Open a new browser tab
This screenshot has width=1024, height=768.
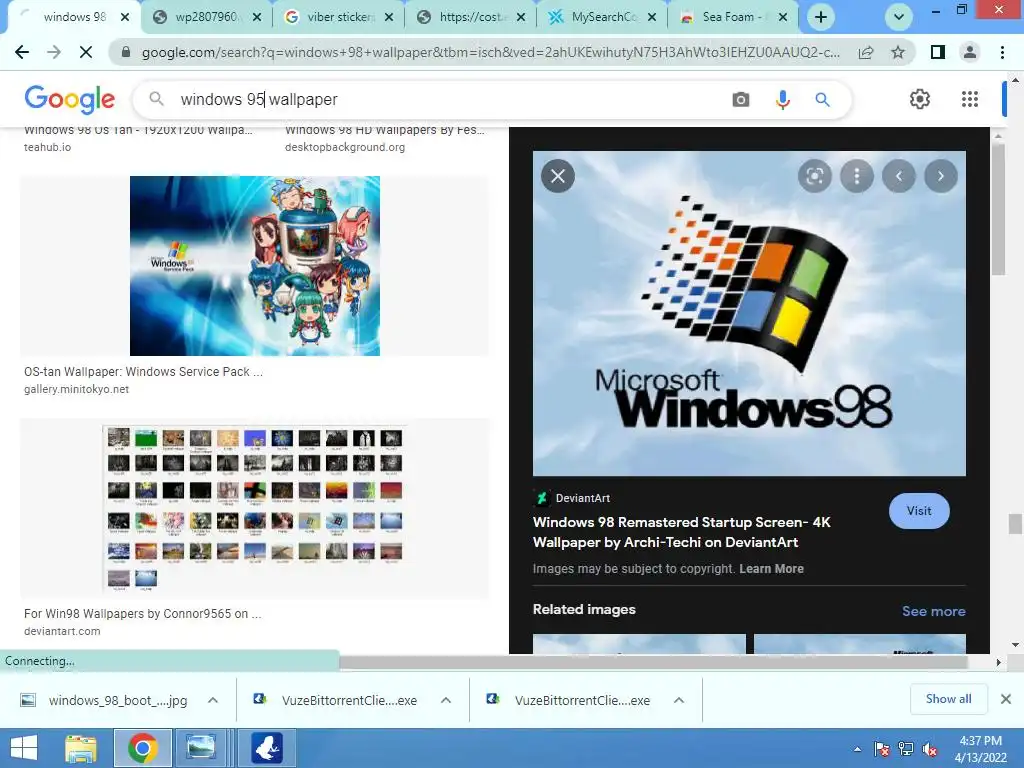821,17
